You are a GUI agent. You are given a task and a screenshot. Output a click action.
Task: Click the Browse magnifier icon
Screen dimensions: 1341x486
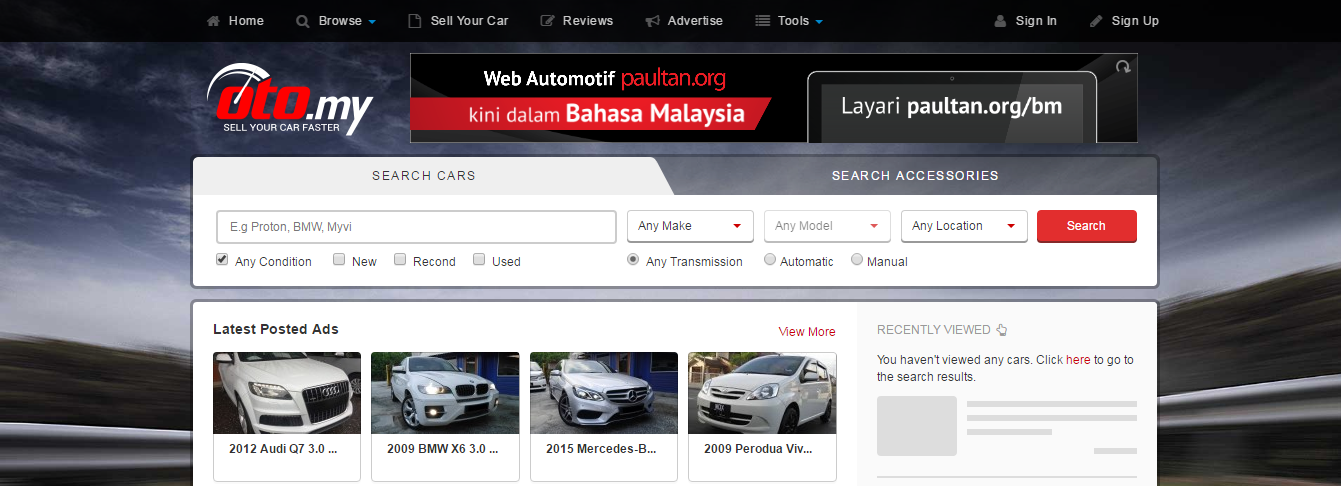(303, 21)
